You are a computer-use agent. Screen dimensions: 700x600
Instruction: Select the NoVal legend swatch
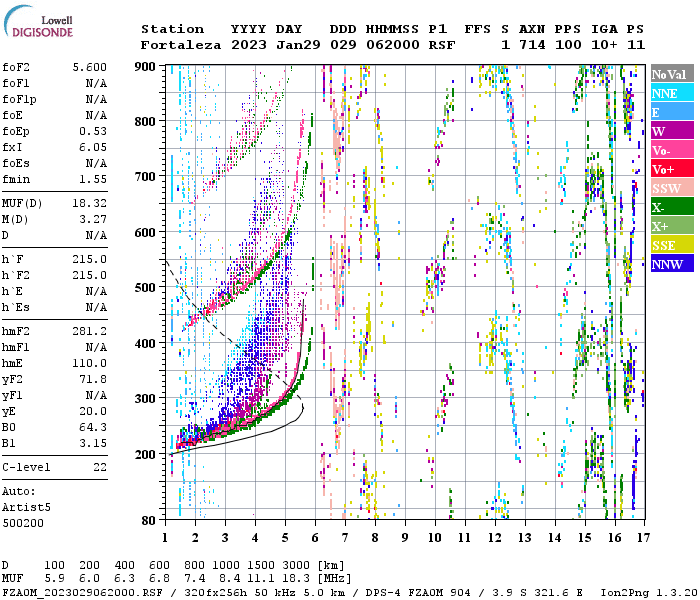point(672,74)
